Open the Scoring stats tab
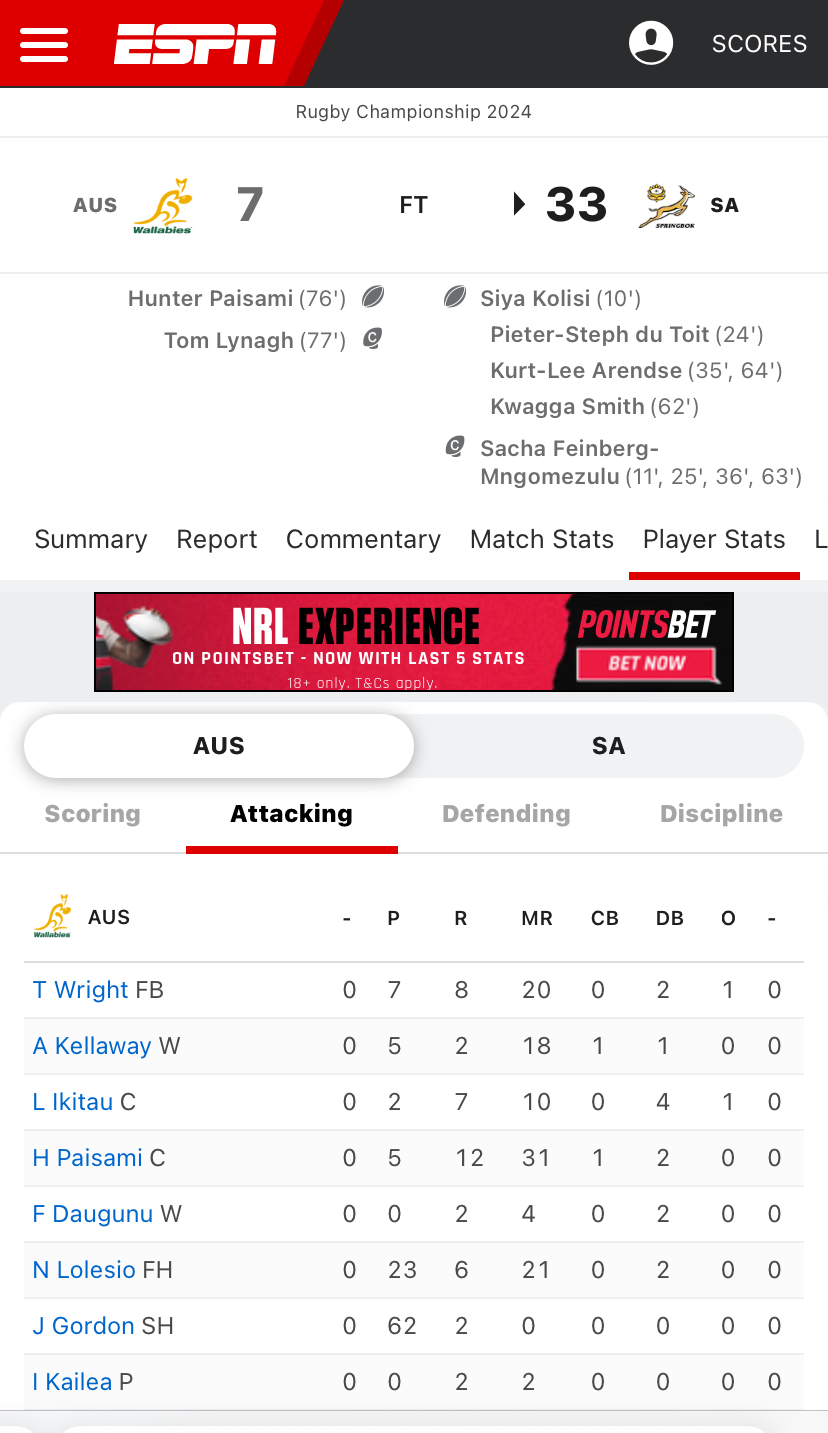 (92, 814)
